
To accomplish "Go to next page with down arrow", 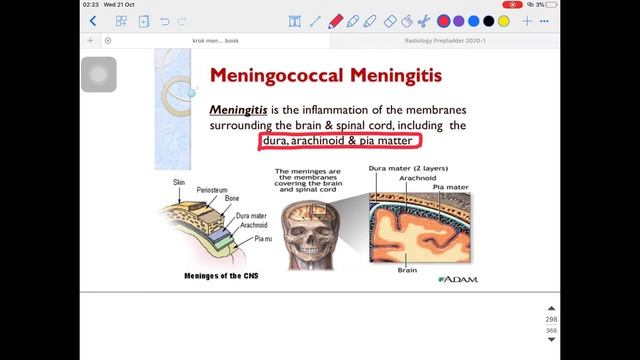I will (551, 340).
